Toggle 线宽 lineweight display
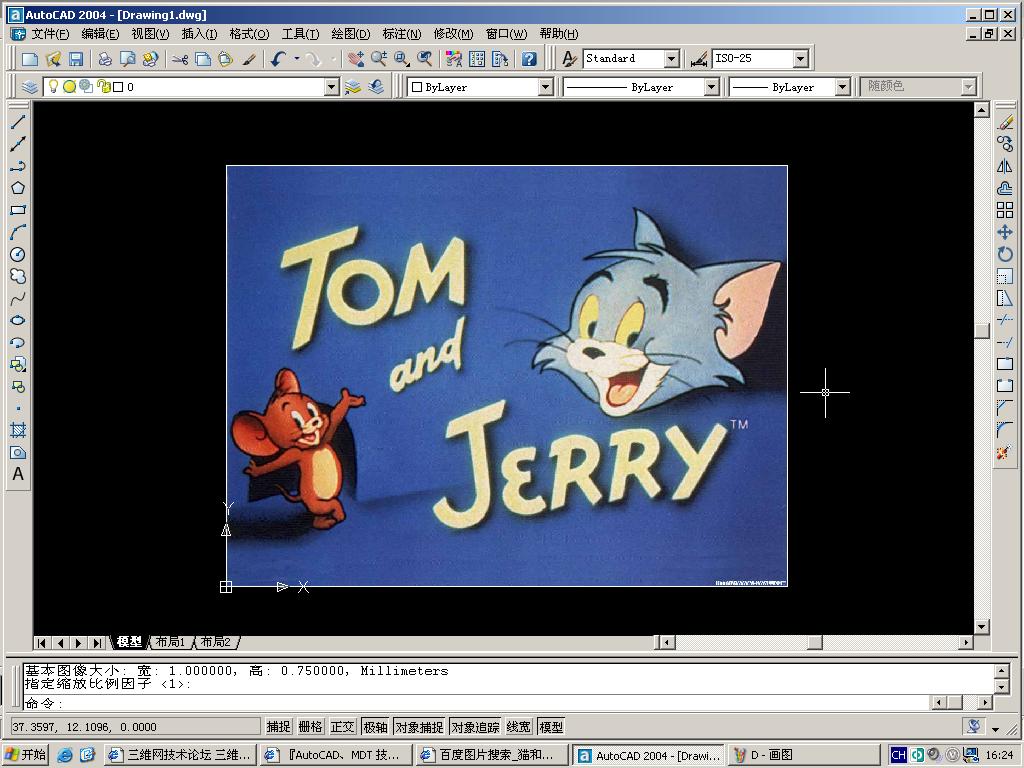The height and width of the screenshot is (768, 1024). pyautogui.click(x=519, y=727)
